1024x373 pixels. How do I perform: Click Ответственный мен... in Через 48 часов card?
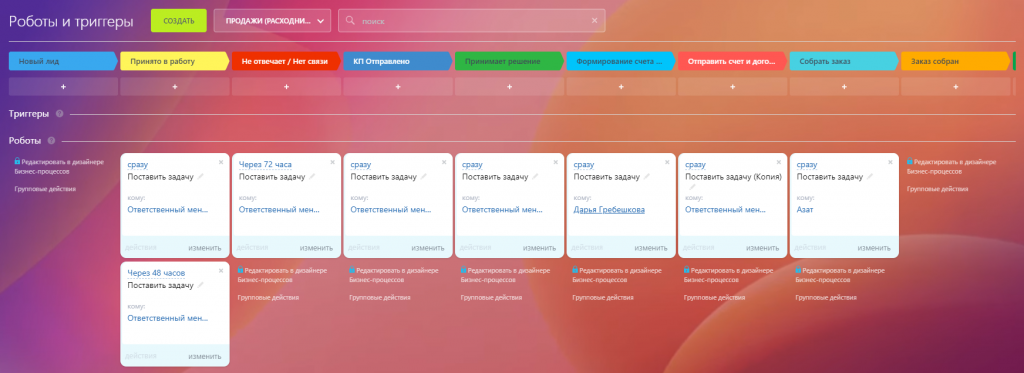coord(168,318)
